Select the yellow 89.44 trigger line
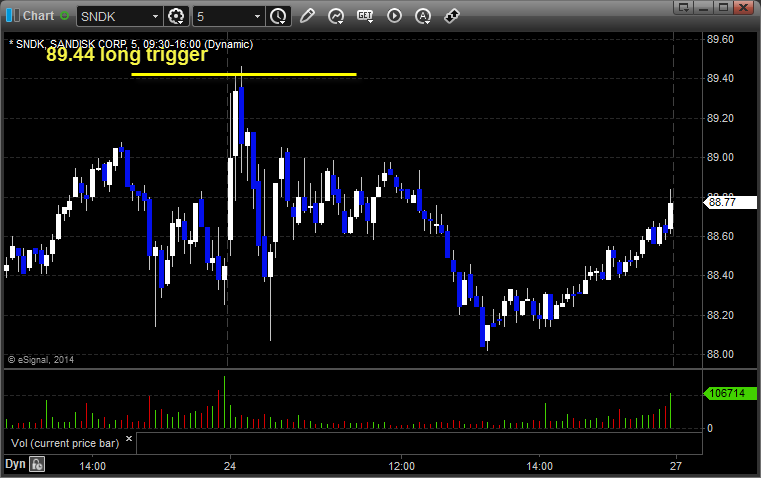761x478 pixels. pos(244,74)
